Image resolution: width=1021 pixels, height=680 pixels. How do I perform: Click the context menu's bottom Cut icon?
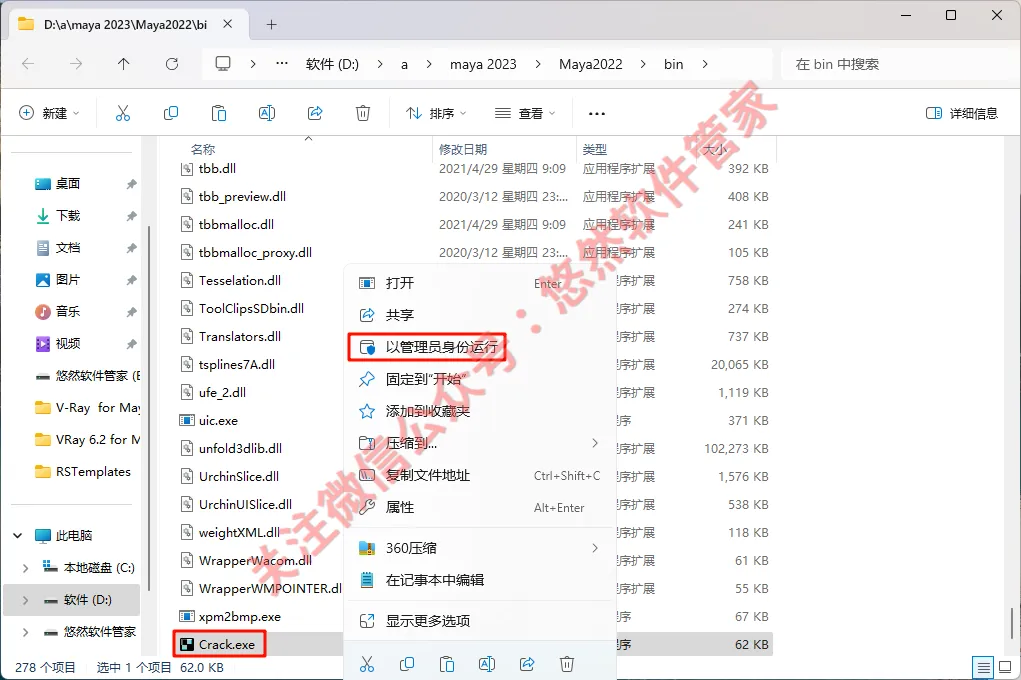pos(367,664)
